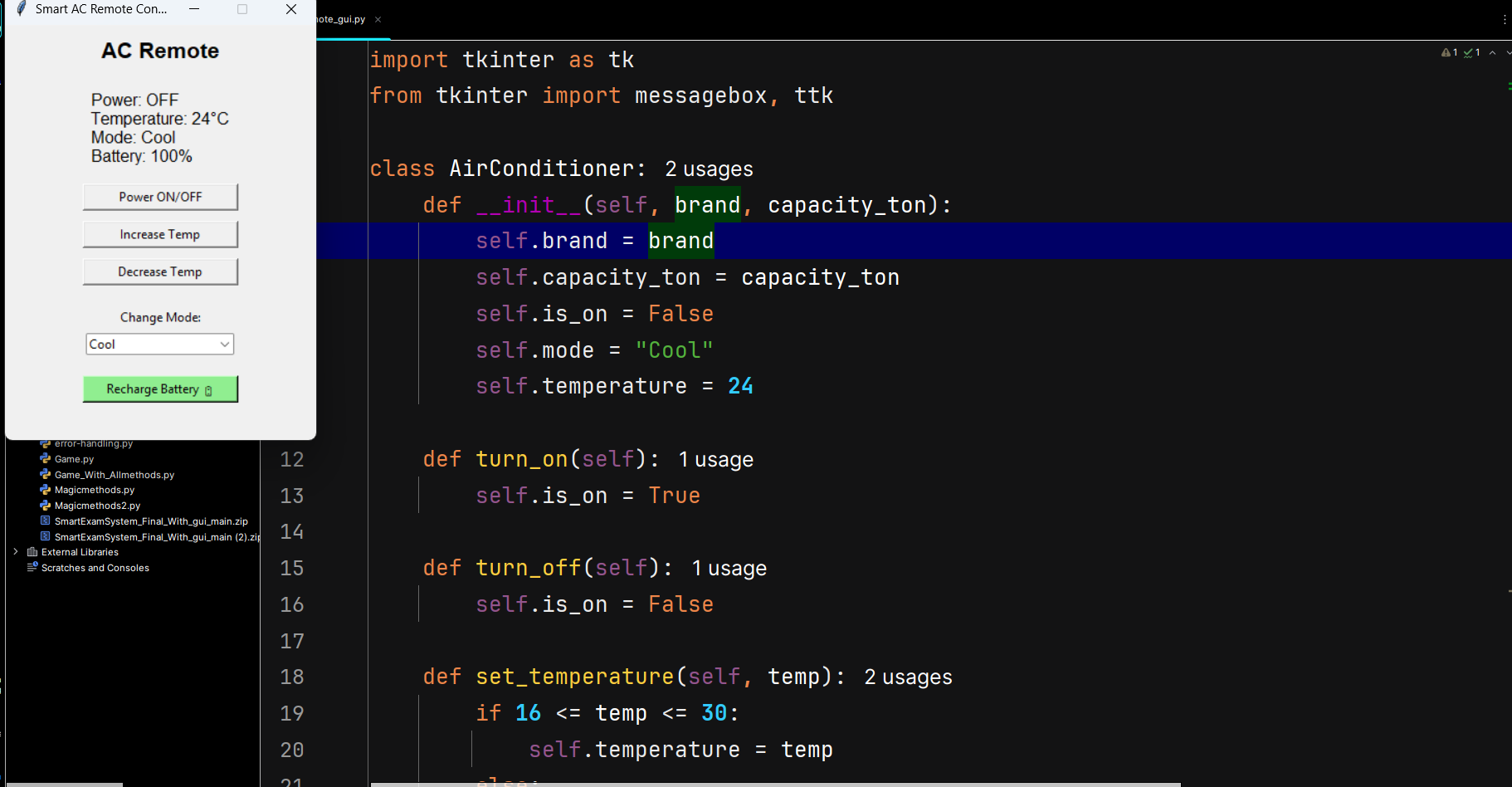
Task: Expand the External Libraries tree node
Action: [16, 552]
